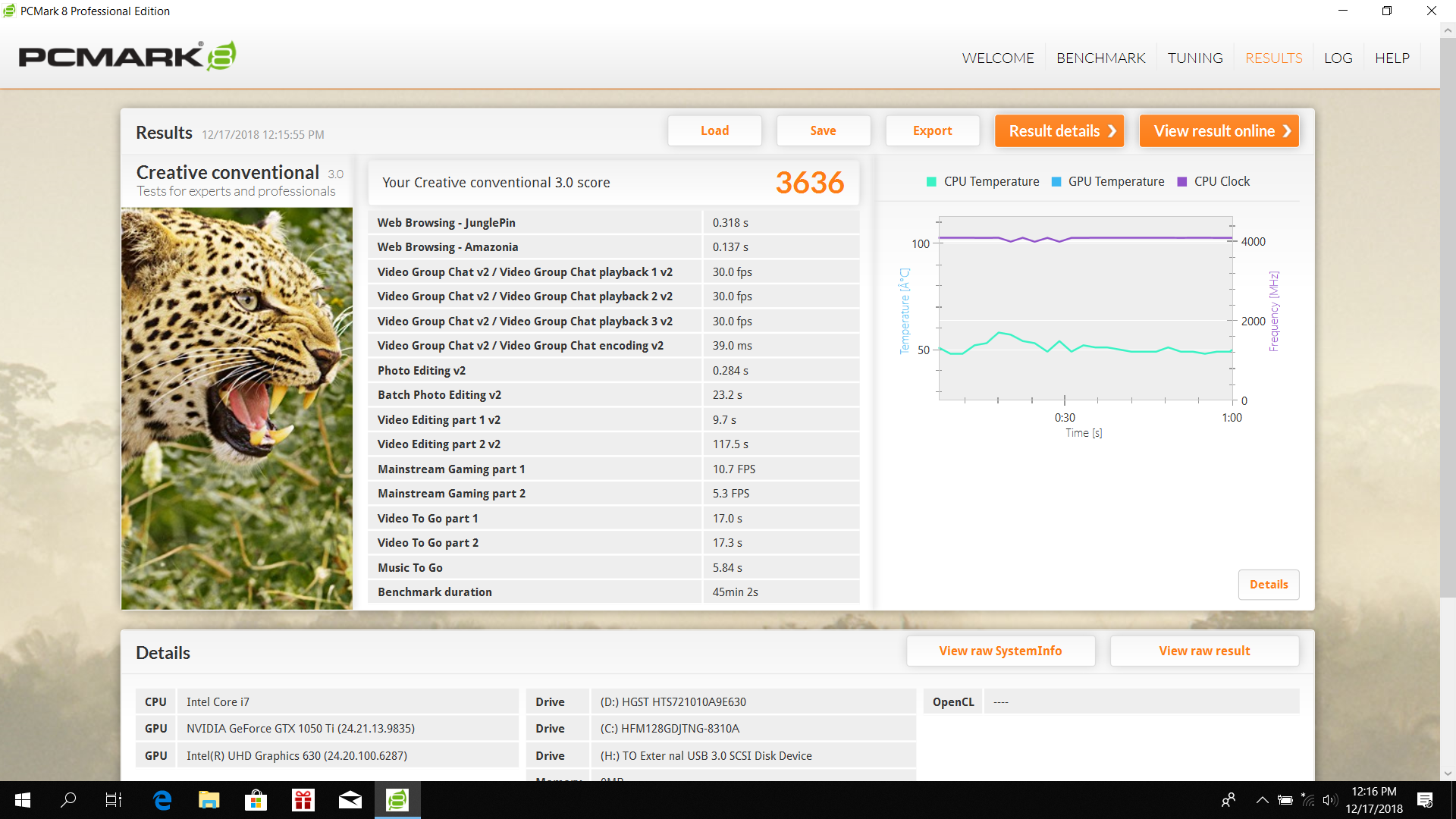Open network Wi-Fi tray icon
Image resolution: width=1456 pixels, height=819 pixels.
[1307, 800]
